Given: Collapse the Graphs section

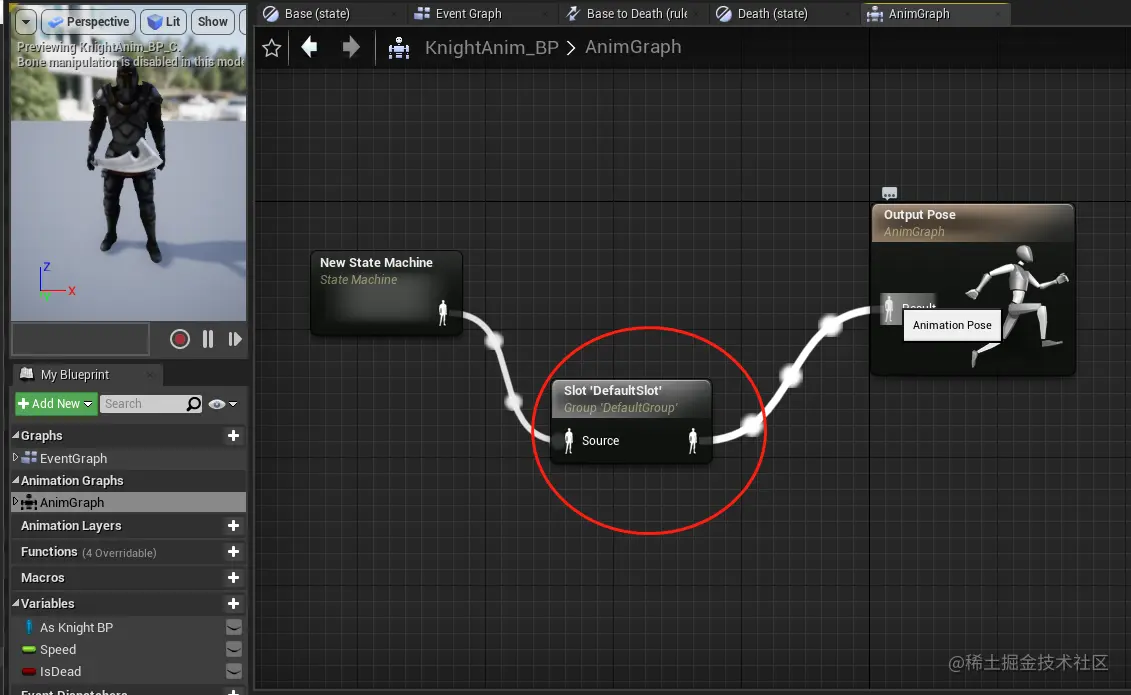Looking at the screenshot, I should 16,435.
